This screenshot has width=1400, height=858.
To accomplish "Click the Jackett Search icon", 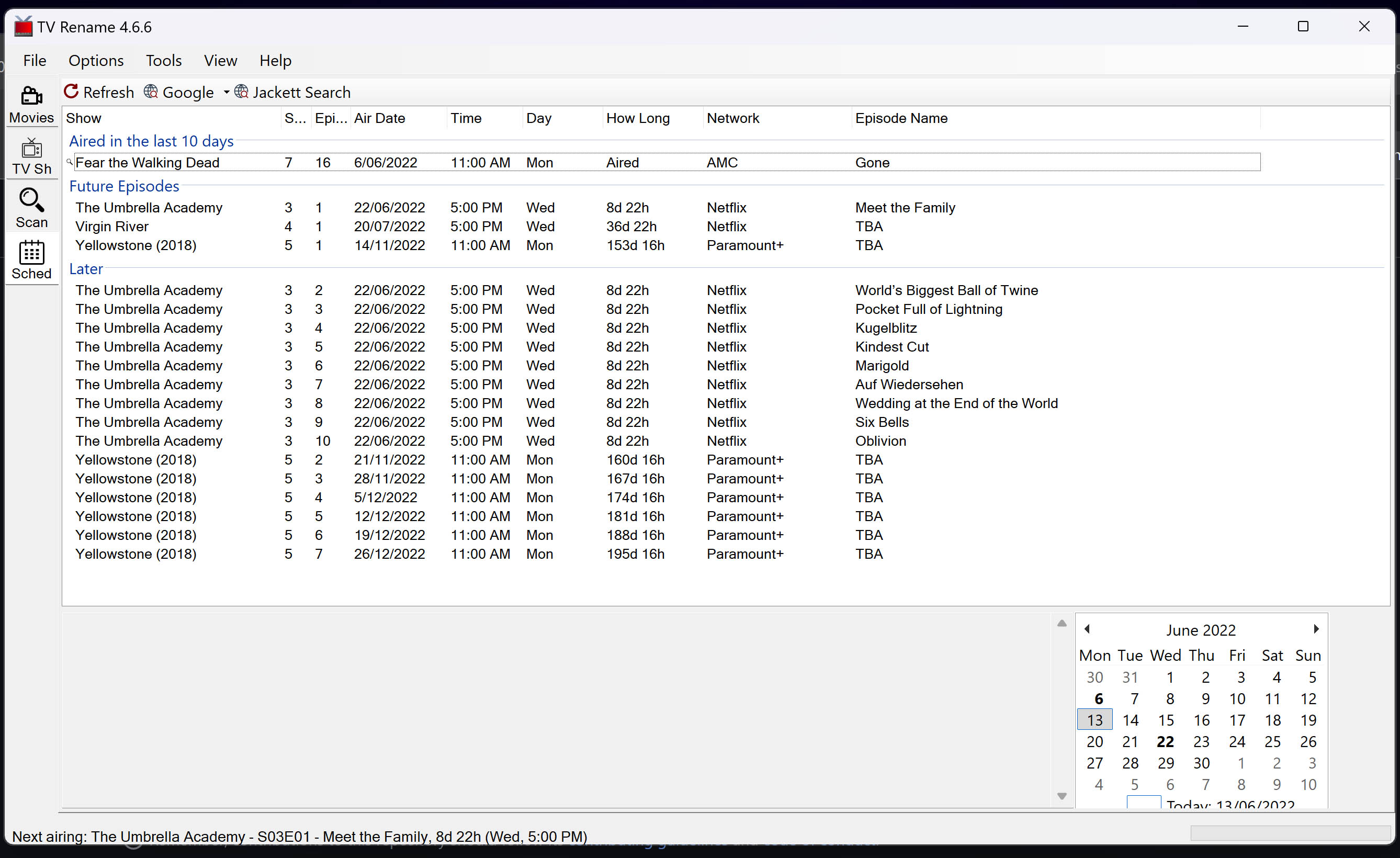I will 242,92.
